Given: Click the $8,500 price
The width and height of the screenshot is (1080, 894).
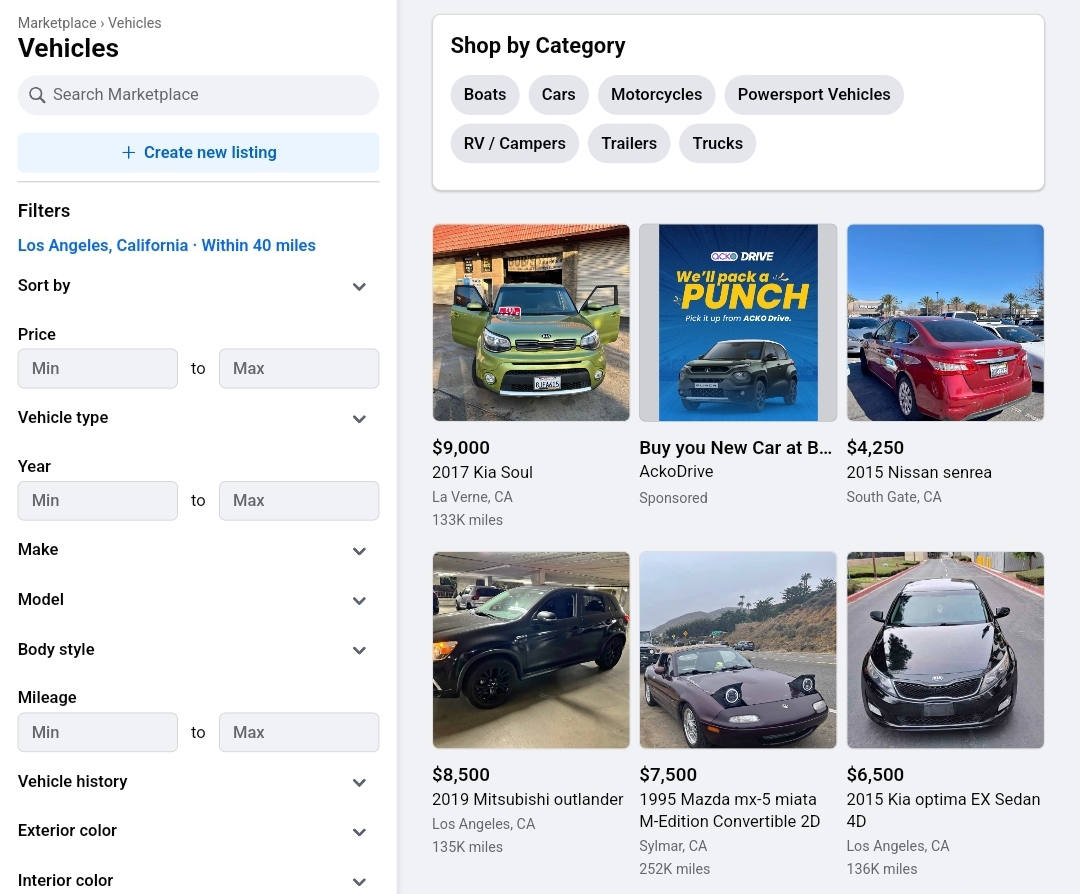Looking at the screenshot, I should pyautogui.click(x=461, y=775).
